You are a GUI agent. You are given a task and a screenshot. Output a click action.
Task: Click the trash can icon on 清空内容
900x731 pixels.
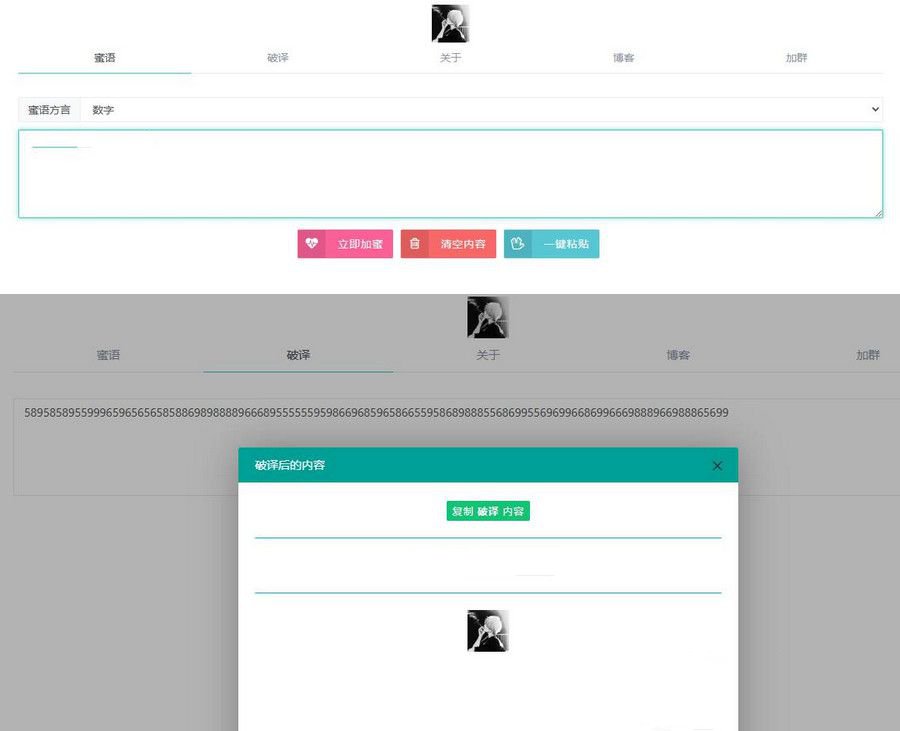(415, 244)
